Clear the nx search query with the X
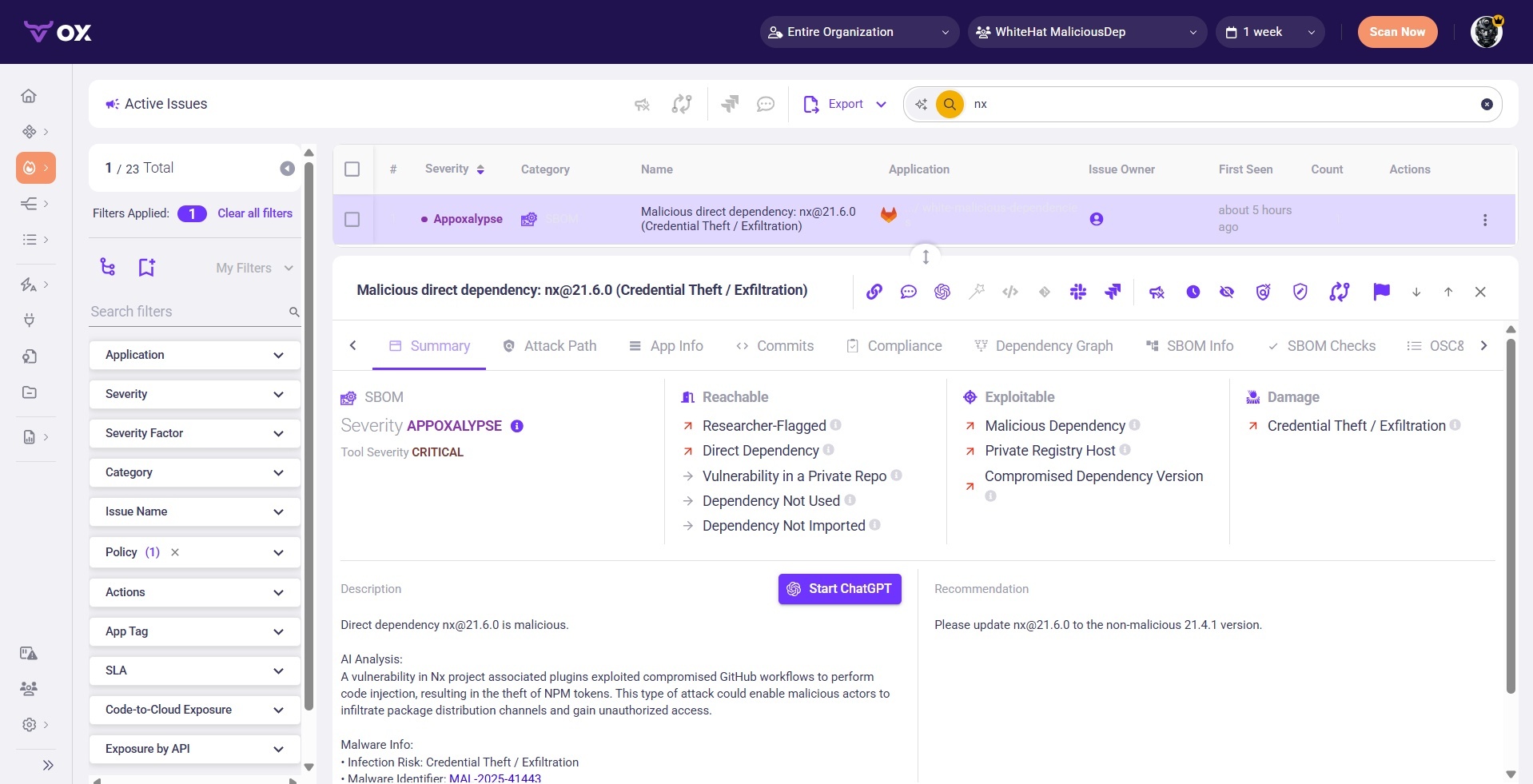 click(x=1485, y=104)
